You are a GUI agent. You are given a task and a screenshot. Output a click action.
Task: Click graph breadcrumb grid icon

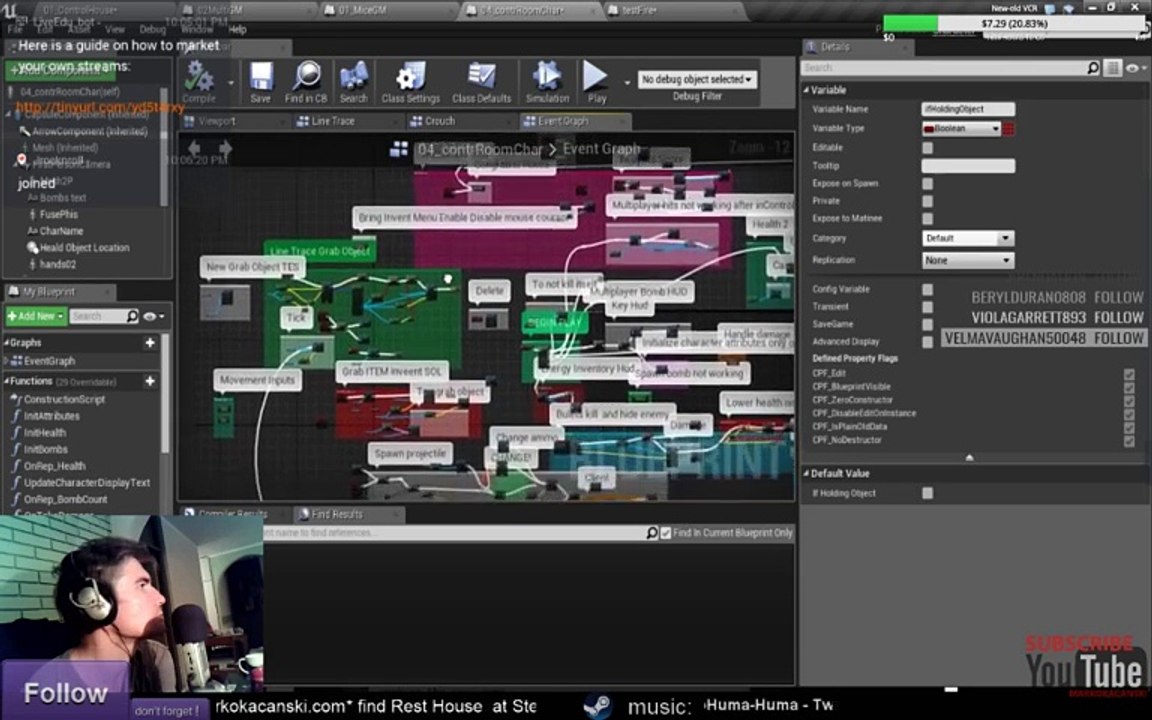tap(398, 149)
